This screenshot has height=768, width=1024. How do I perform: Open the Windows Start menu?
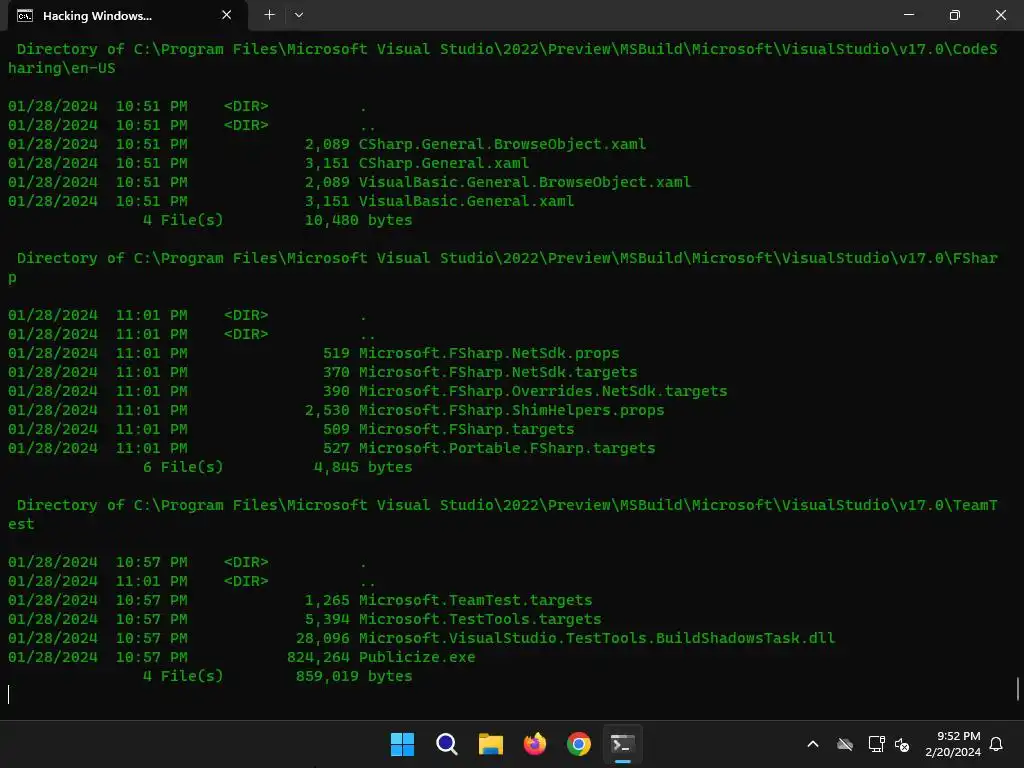pyautogui.click(x=402, y=744)
